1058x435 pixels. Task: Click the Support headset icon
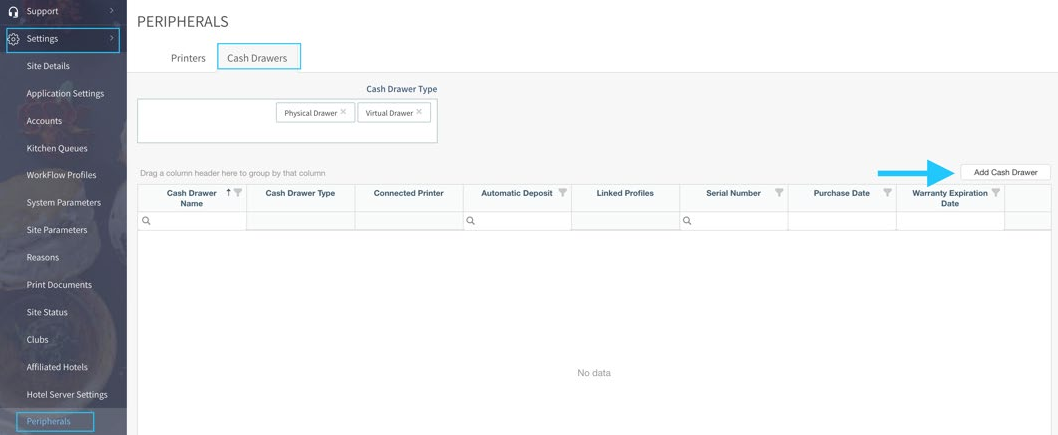(x=14, y=11)
